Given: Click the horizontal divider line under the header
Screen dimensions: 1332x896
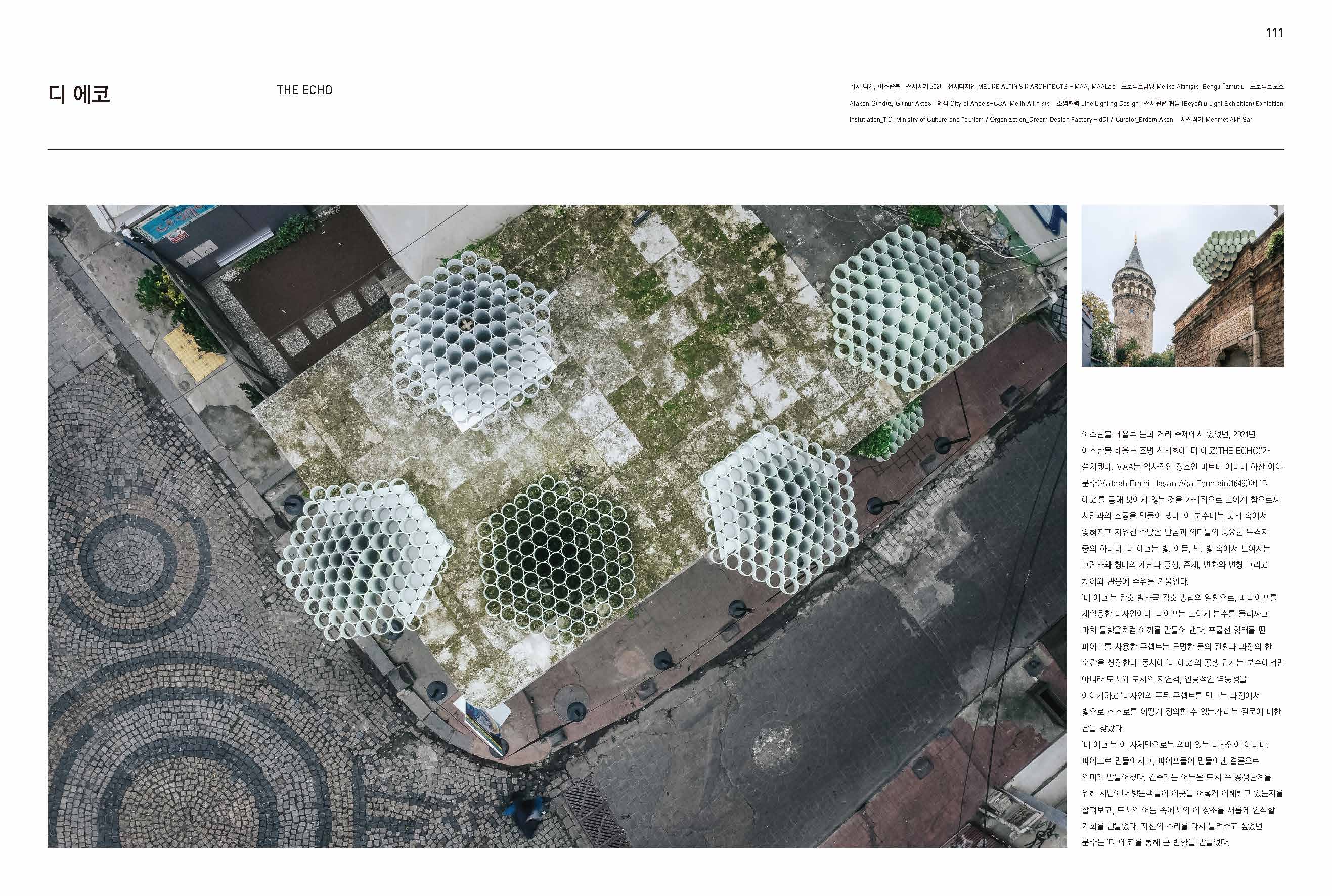Looking at the screenshot, I should (x=665, y=150).
